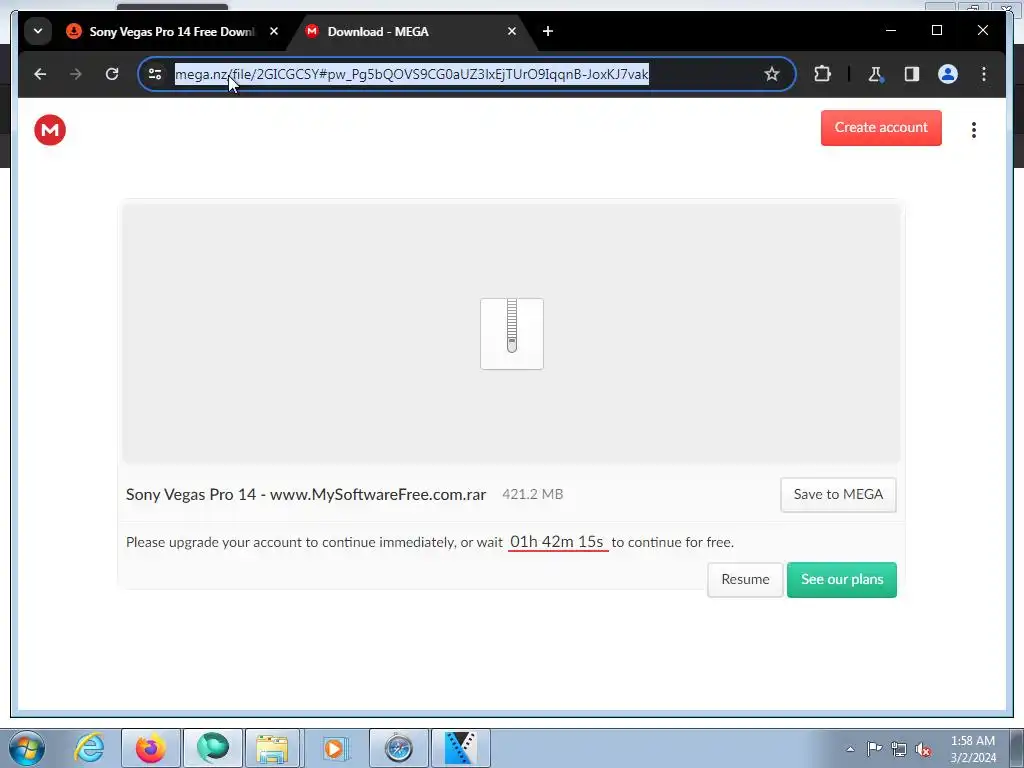Open the compass taskbar icon

398,748
